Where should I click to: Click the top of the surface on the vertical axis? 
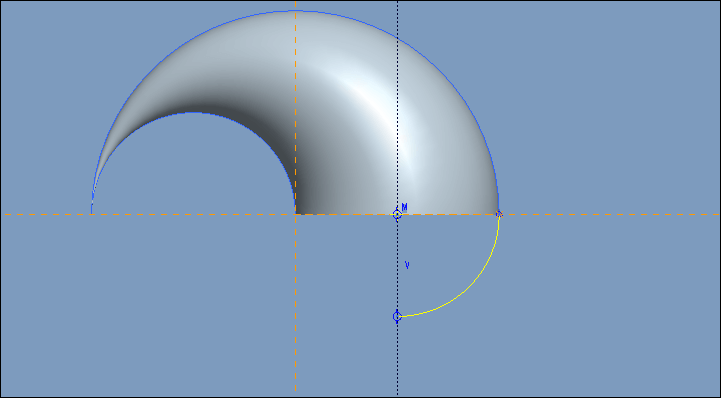coord(295,10)
